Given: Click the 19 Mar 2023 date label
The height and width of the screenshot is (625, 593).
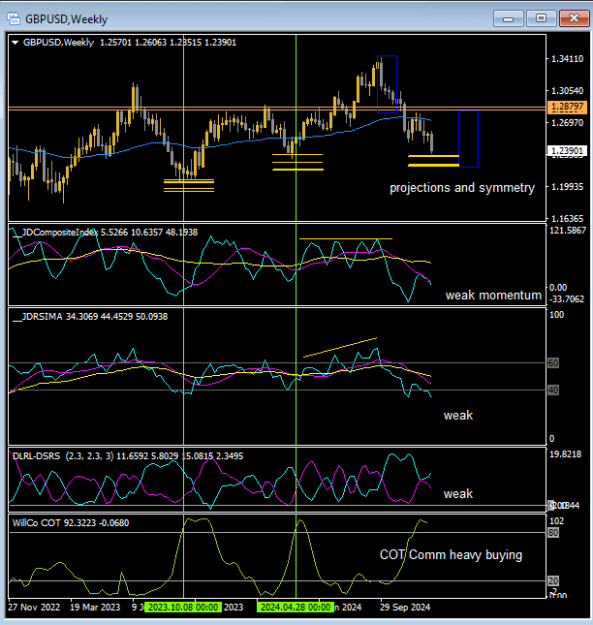Looking at the screenshot, I should coord(95,607).
